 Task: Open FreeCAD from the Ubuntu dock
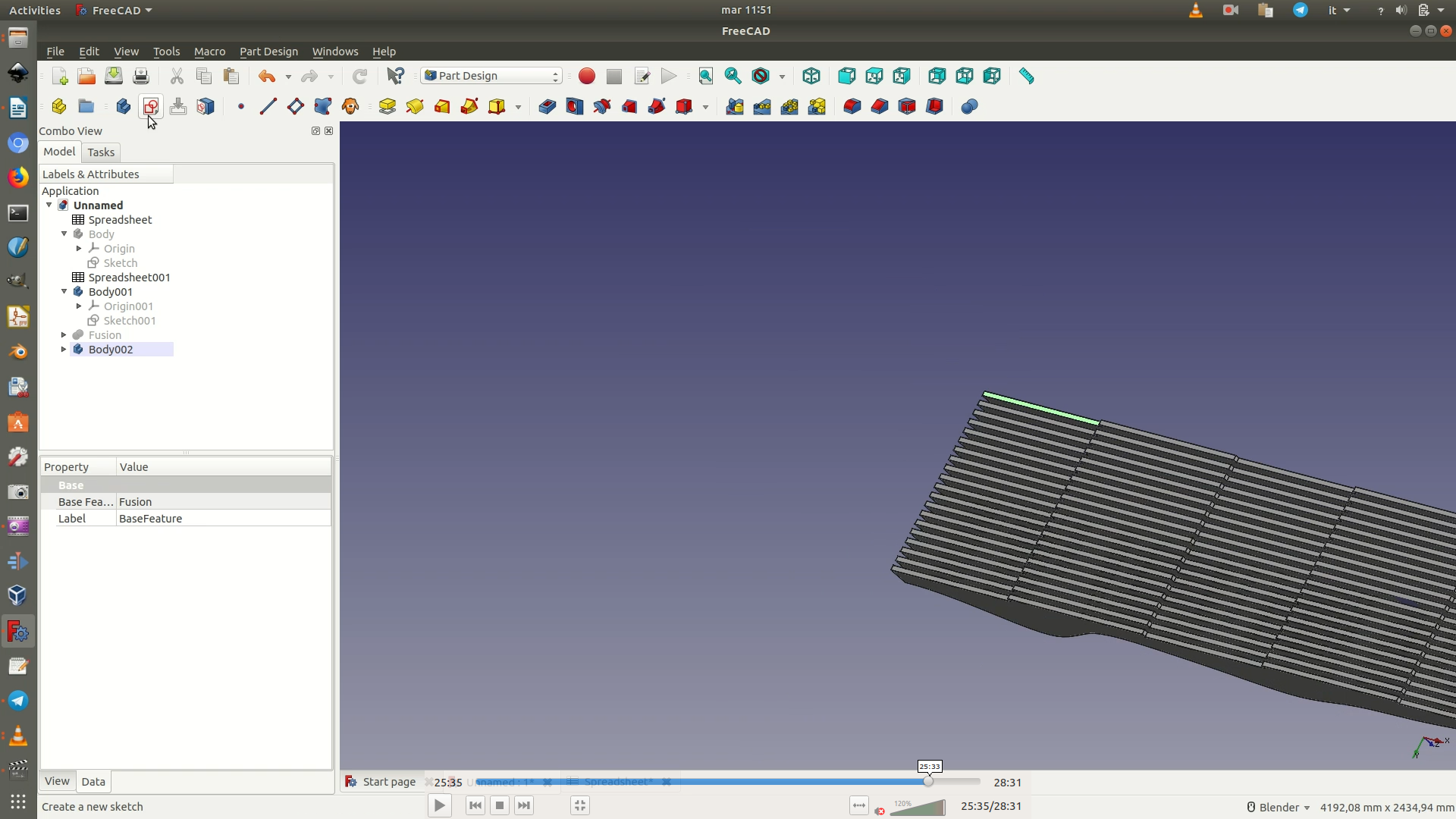click(x=18, y=632)
